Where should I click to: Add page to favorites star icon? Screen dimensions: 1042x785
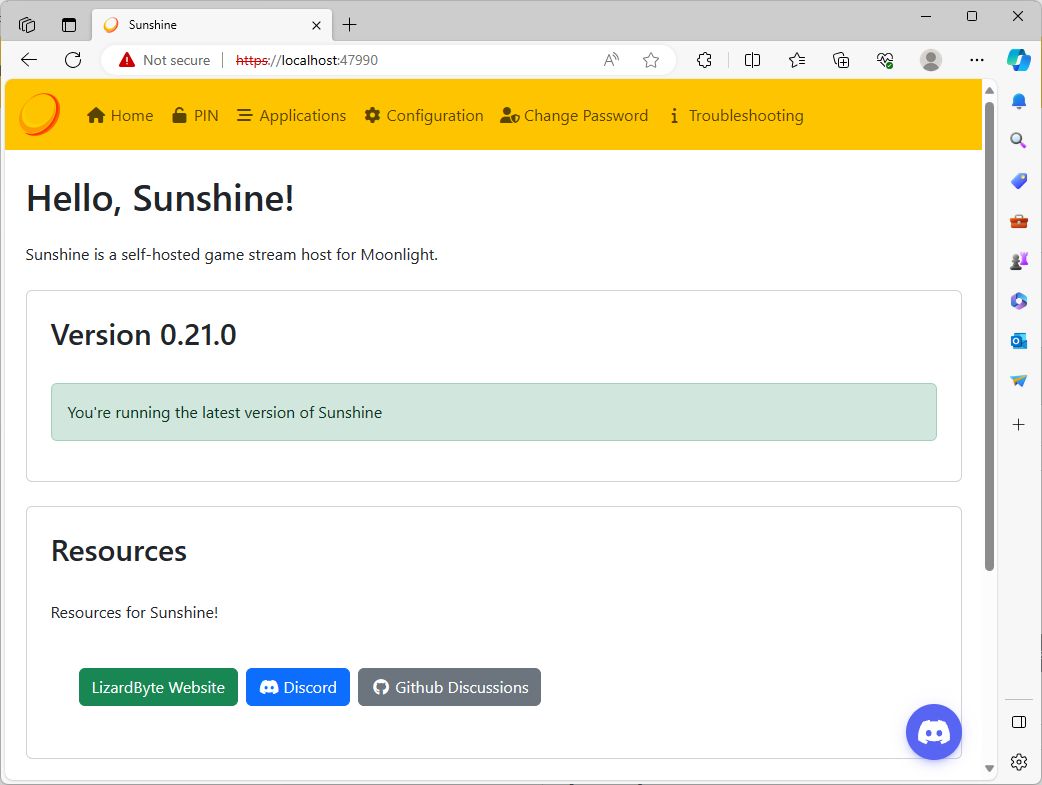[x=651, y=60]
